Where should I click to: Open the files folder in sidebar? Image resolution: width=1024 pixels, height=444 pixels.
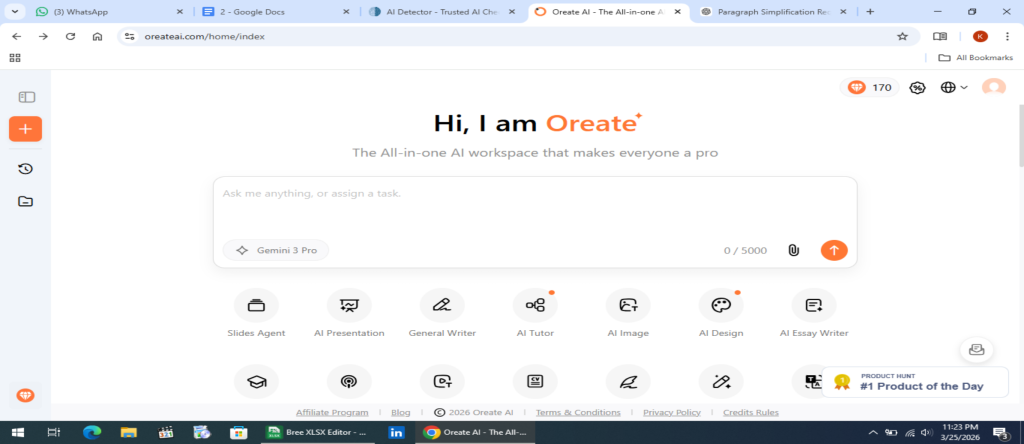[25, 201]
